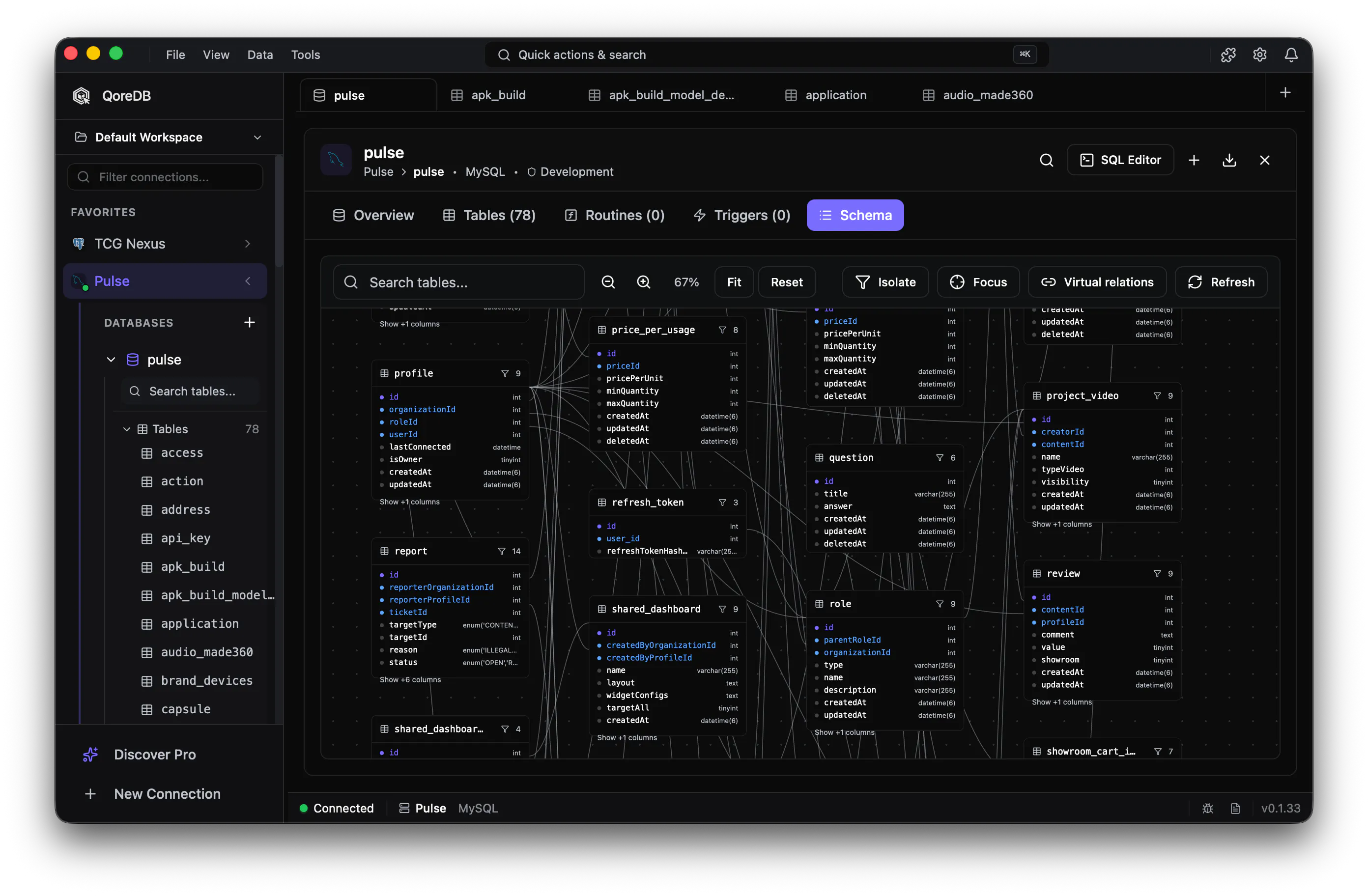Click the Filter connections field
Viewport: 1368px width, 896px height.
coord(165,177)
